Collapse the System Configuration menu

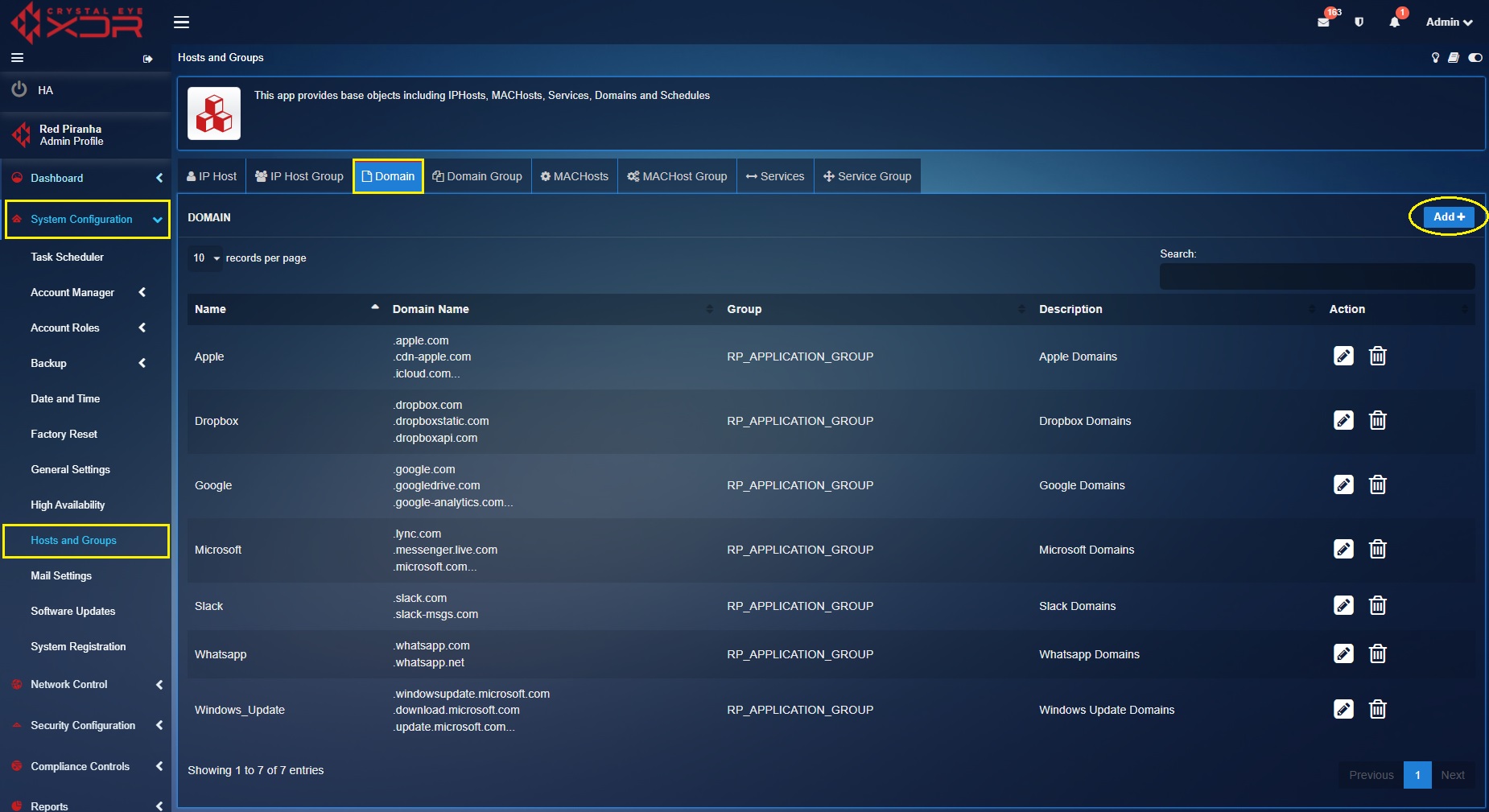tap(88, 220)
